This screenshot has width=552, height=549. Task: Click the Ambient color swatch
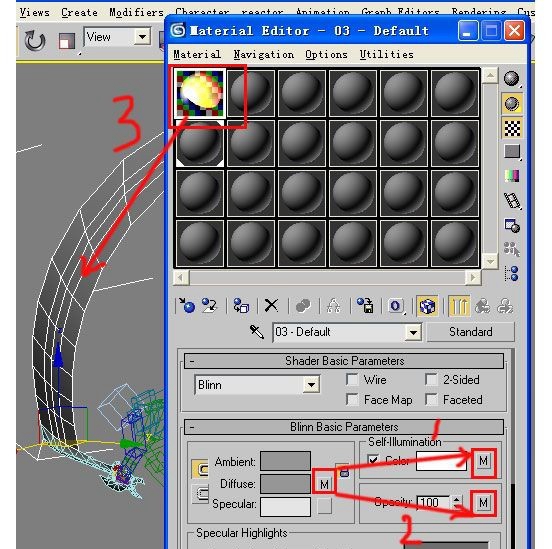click(285, 461)
